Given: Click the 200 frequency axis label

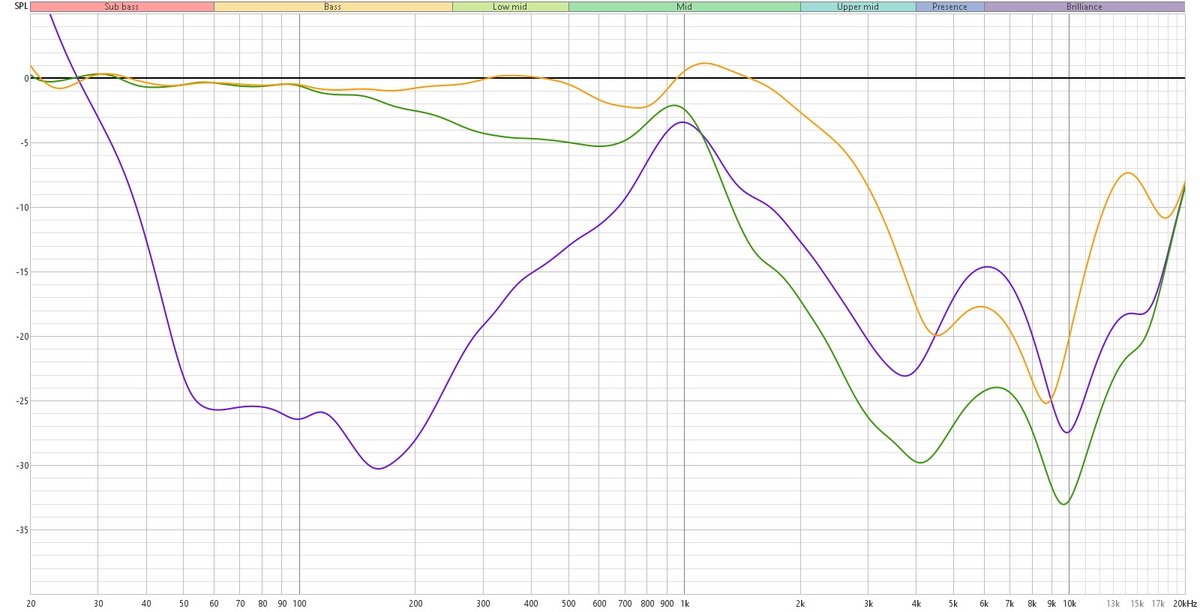Looking at the screenshot, I should coord(415,604).
